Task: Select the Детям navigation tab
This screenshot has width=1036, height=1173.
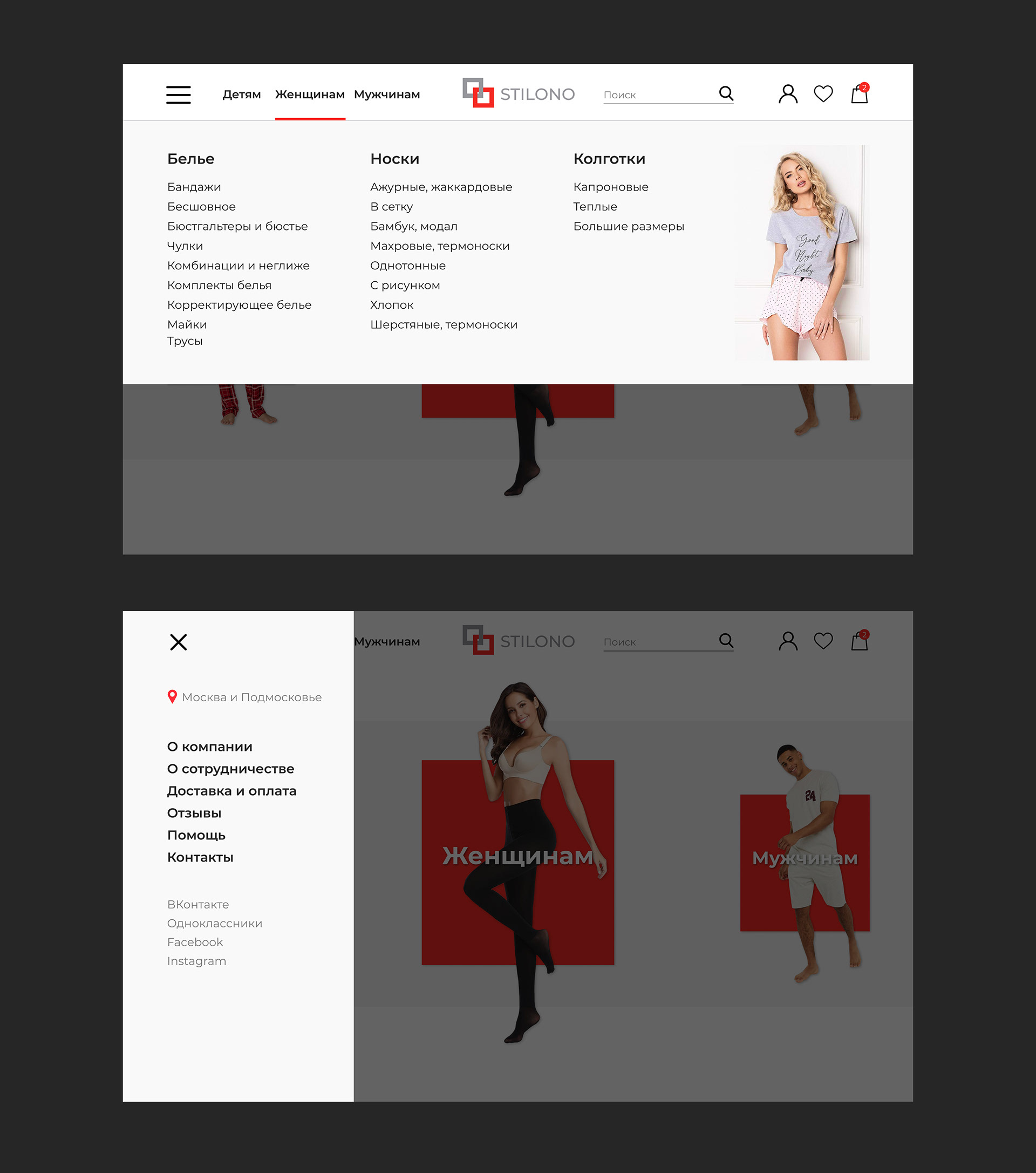Action: pos(242,94)
